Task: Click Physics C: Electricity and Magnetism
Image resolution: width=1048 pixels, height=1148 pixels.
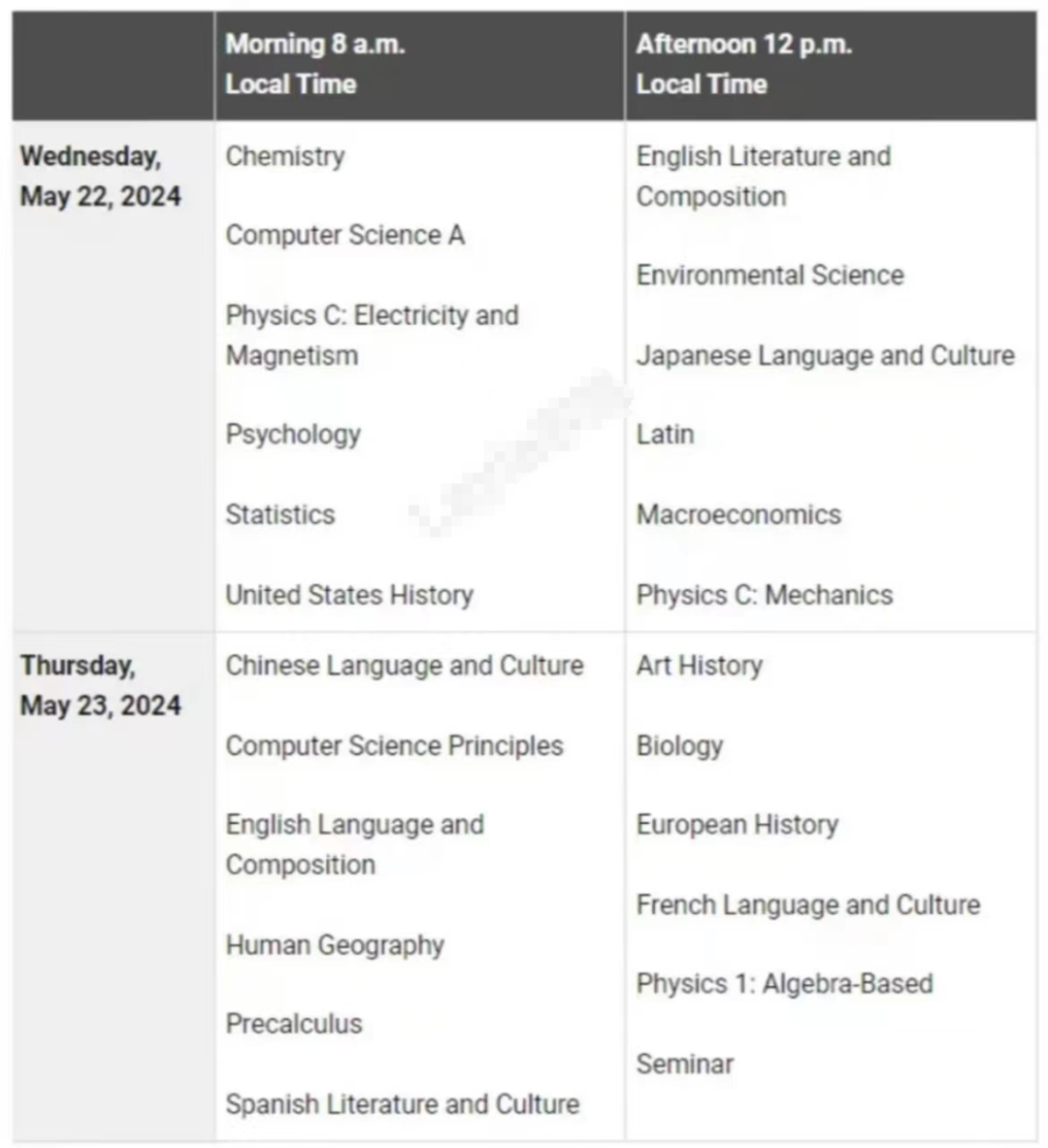Action: [372, 336]
